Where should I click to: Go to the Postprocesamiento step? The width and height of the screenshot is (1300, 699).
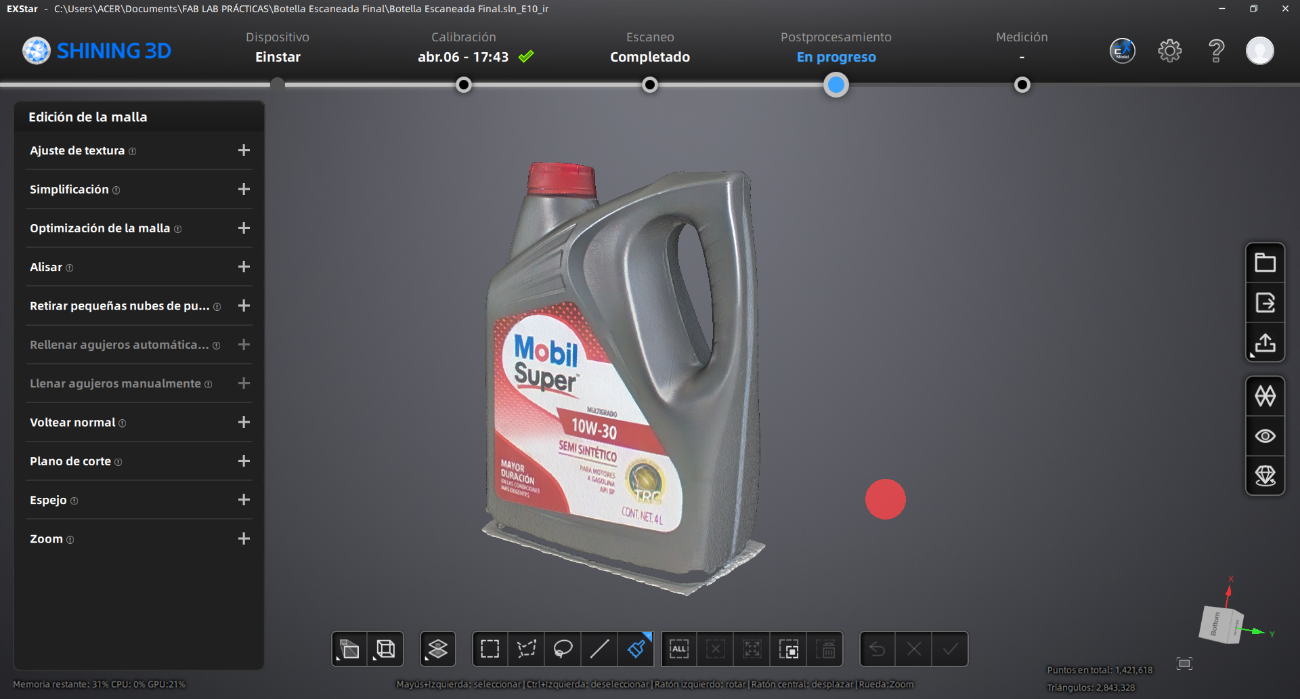click(836, 47)
